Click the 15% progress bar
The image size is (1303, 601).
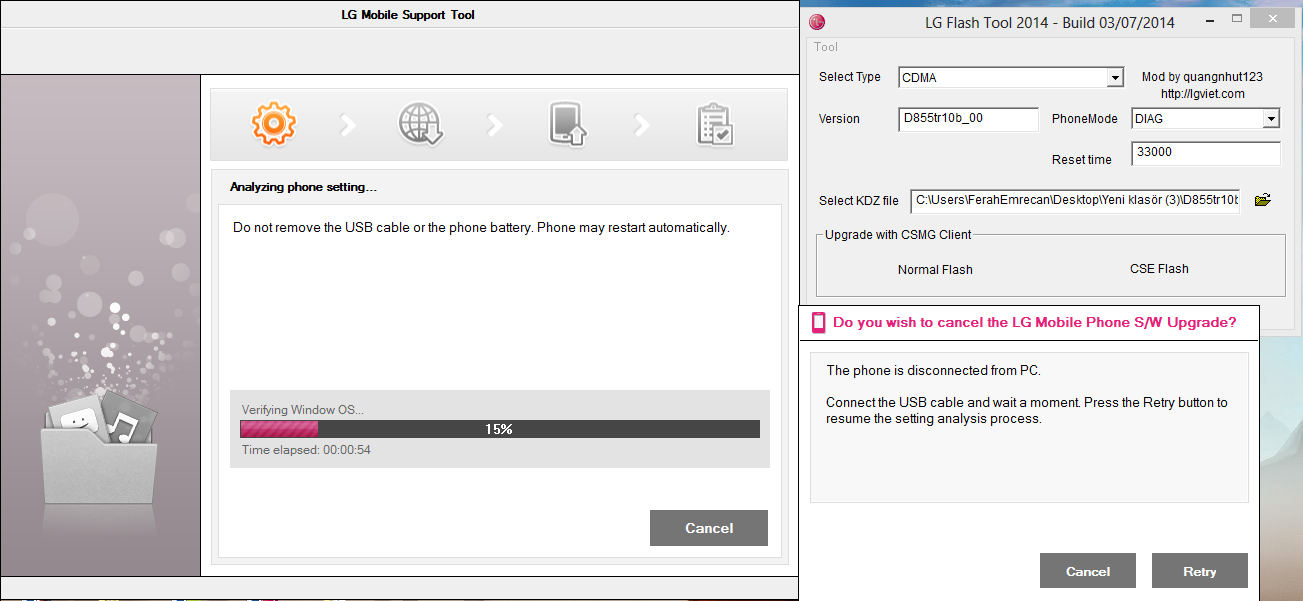pyautogui.click(x=500, y=429)
